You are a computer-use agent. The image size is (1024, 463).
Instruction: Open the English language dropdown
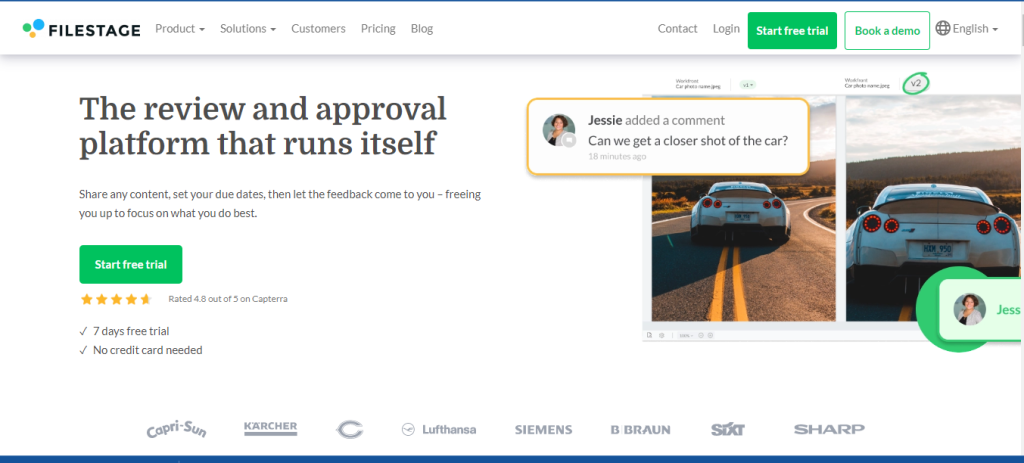(974, 29)
